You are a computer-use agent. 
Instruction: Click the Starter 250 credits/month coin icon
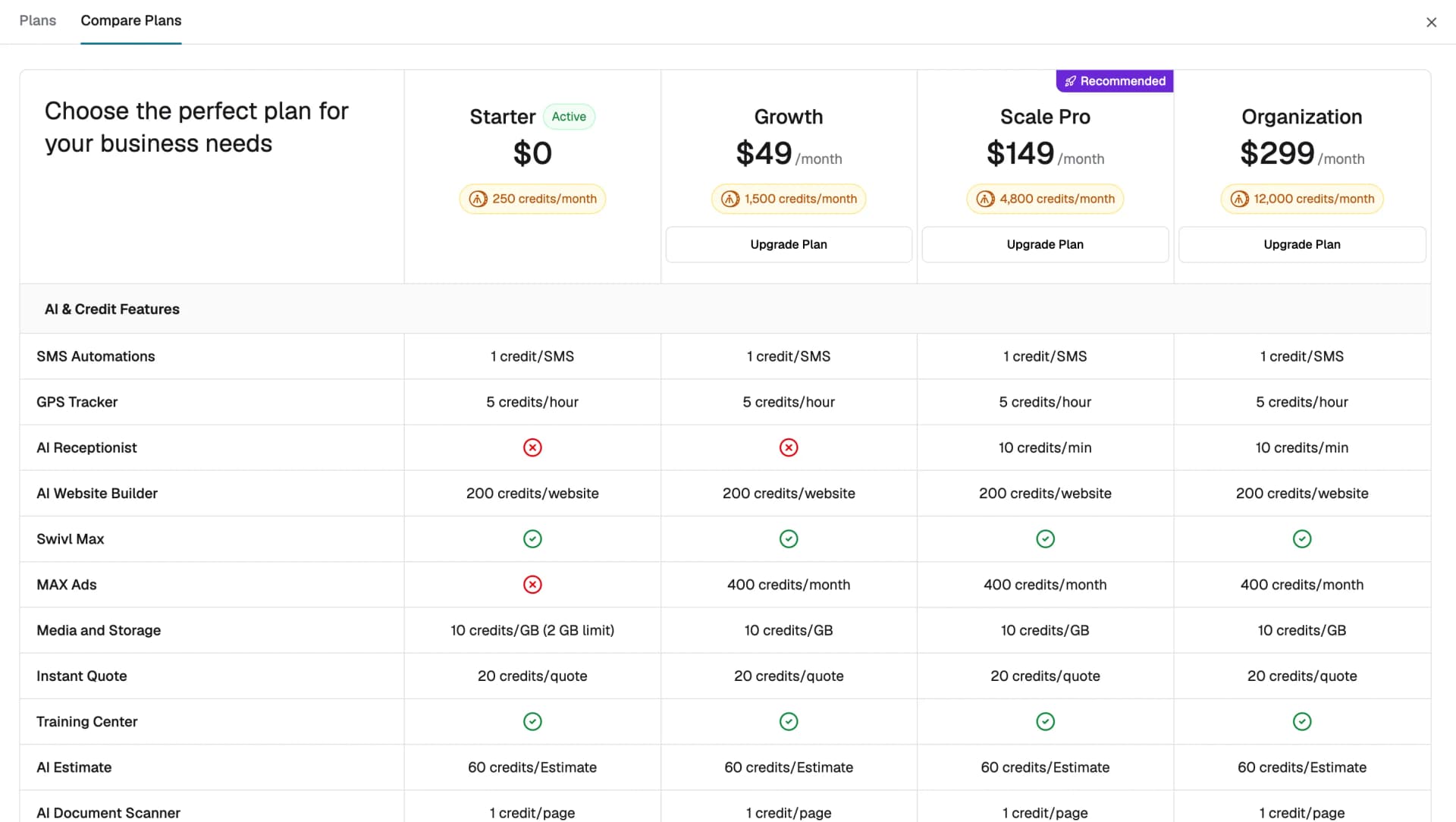[478, 199]
